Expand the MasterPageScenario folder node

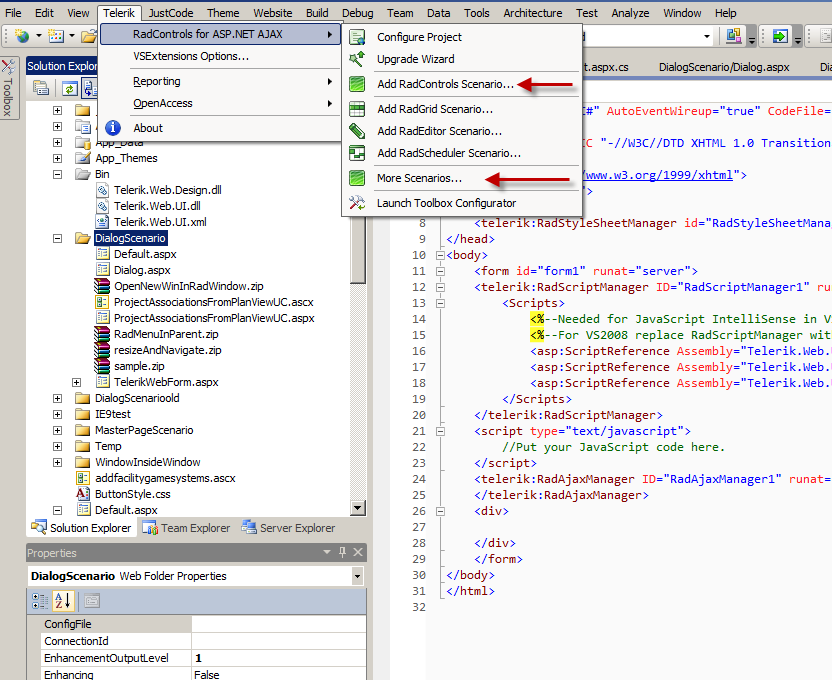pyautogui.click(x=59, y=430)
